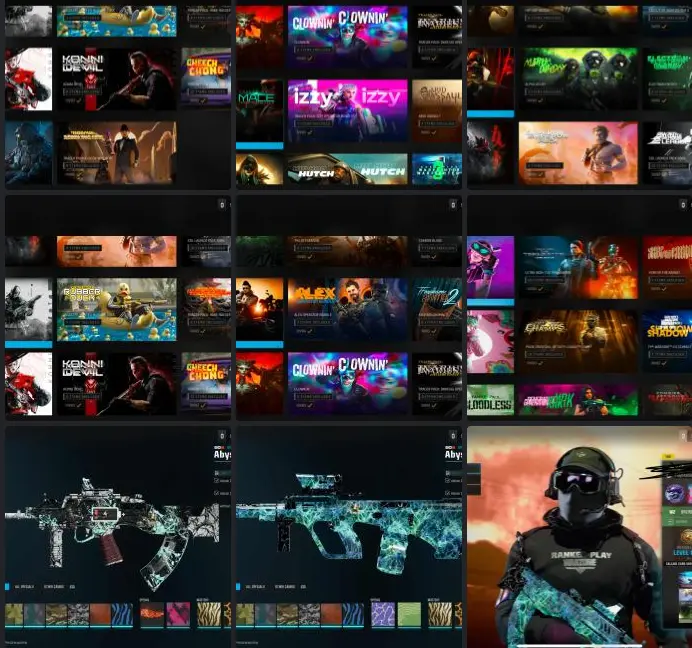Open the pink izzy operator bundle
This screenshot has width=692, height=648.
tap(347, 111)
